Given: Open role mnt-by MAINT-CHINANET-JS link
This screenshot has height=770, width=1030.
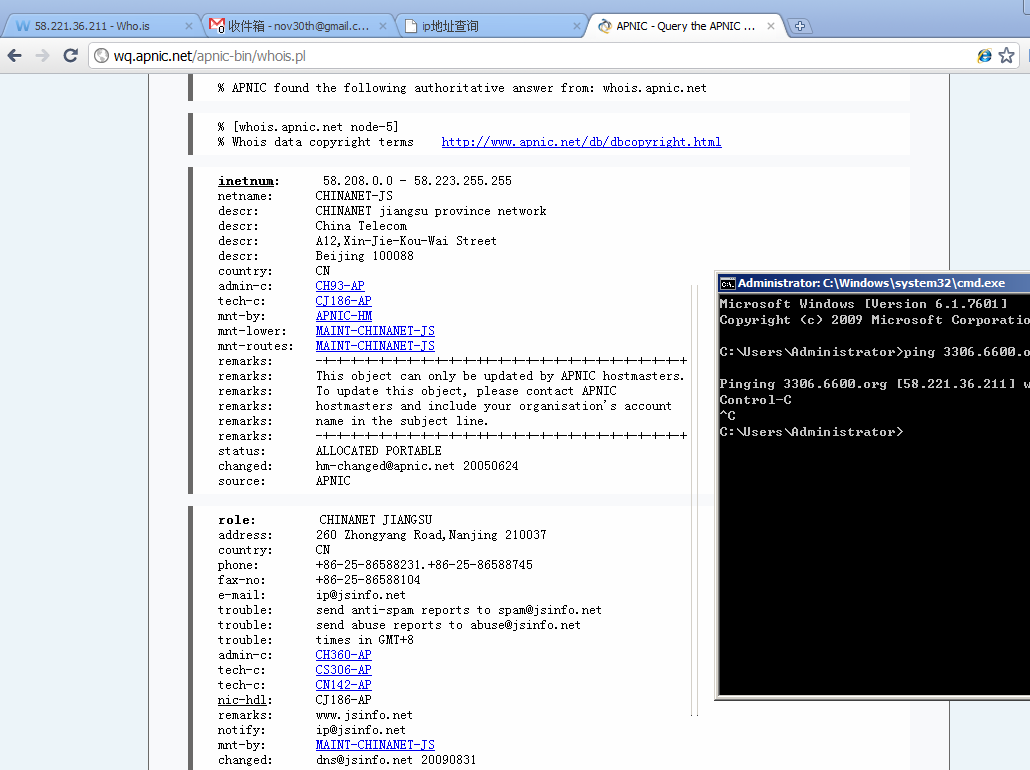Looking at the screenshot, I should (x=375, y=745).
